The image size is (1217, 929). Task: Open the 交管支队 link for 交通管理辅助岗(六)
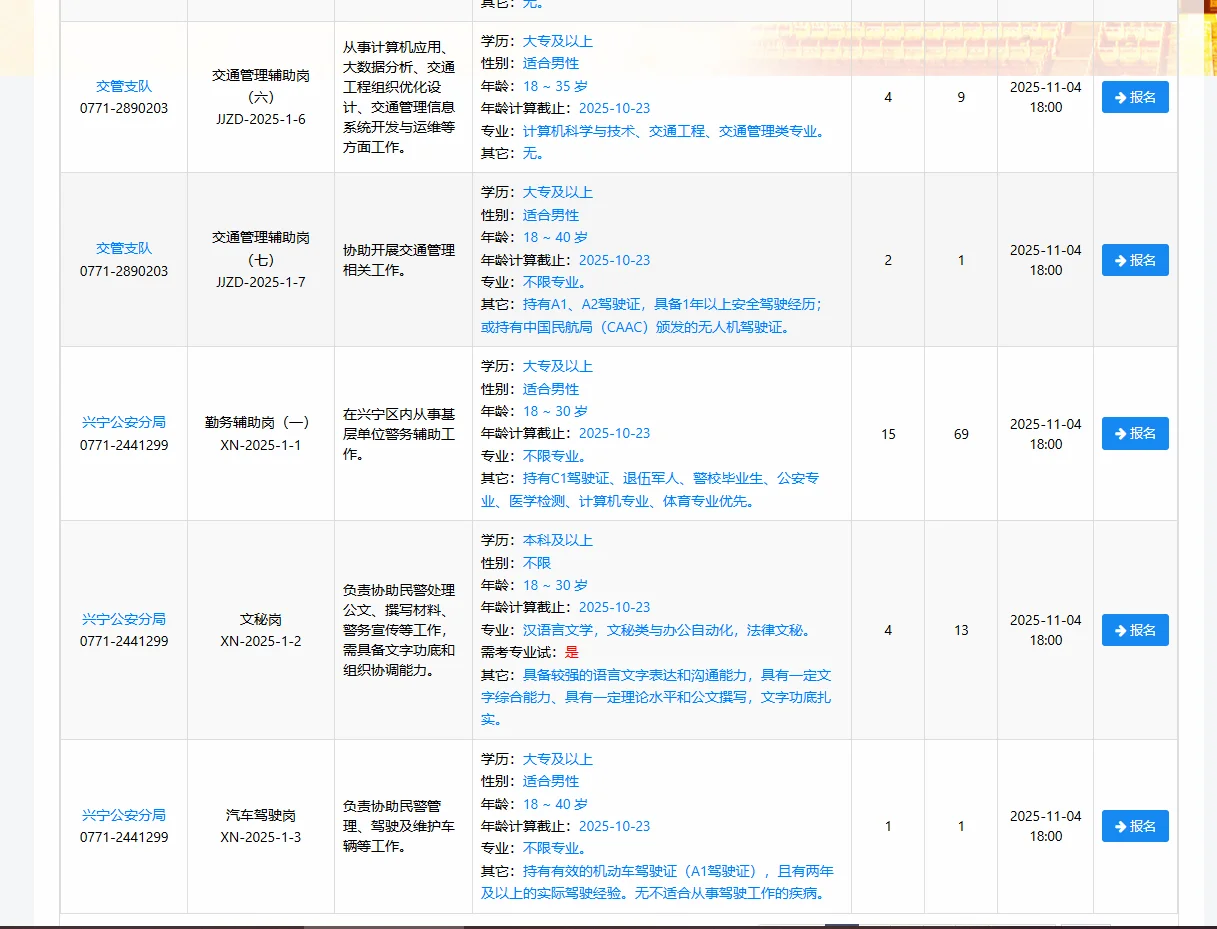[x=123, y=86]
